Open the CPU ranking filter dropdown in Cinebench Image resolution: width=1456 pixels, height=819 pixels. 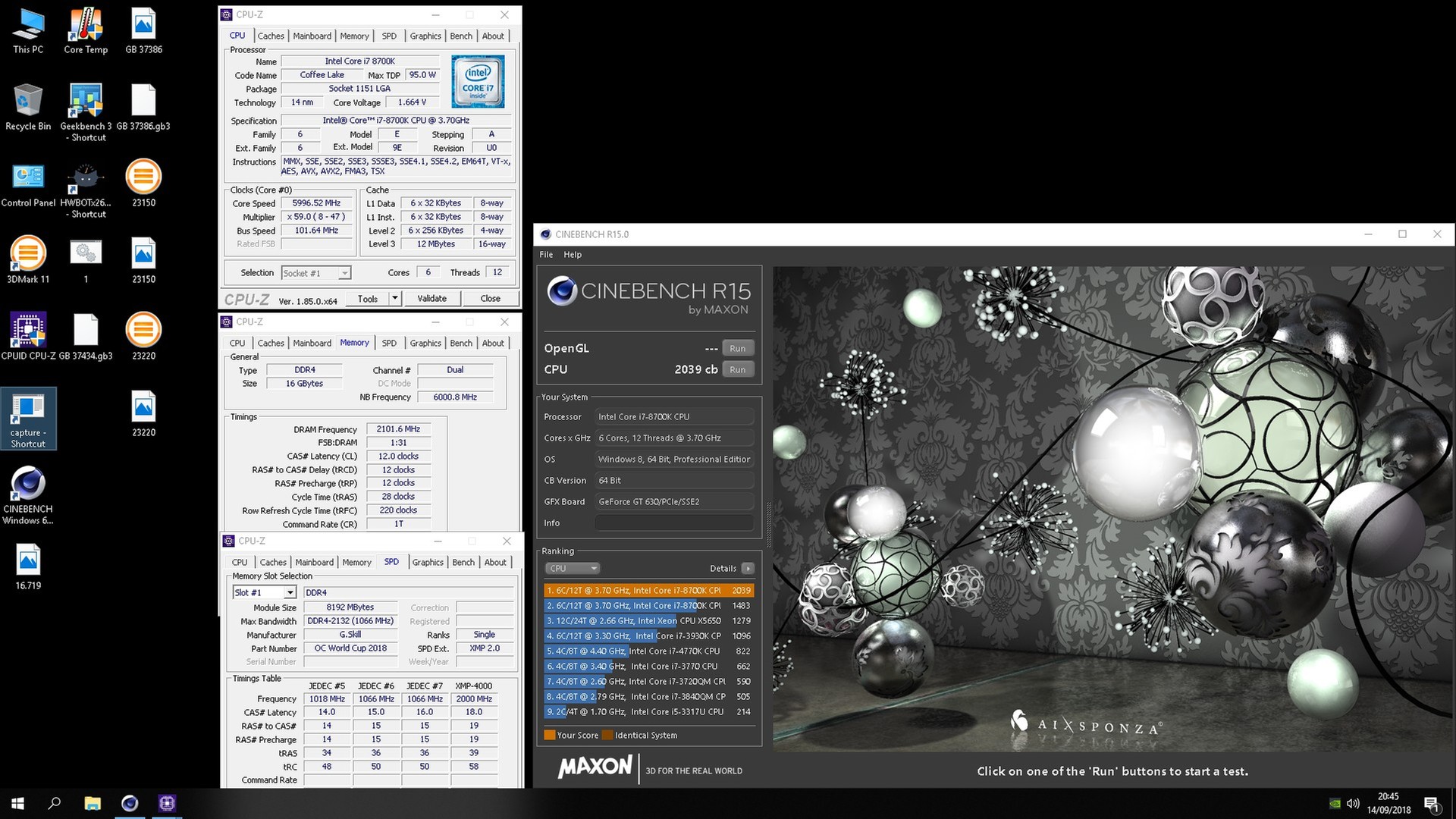[x=573, y=568]
